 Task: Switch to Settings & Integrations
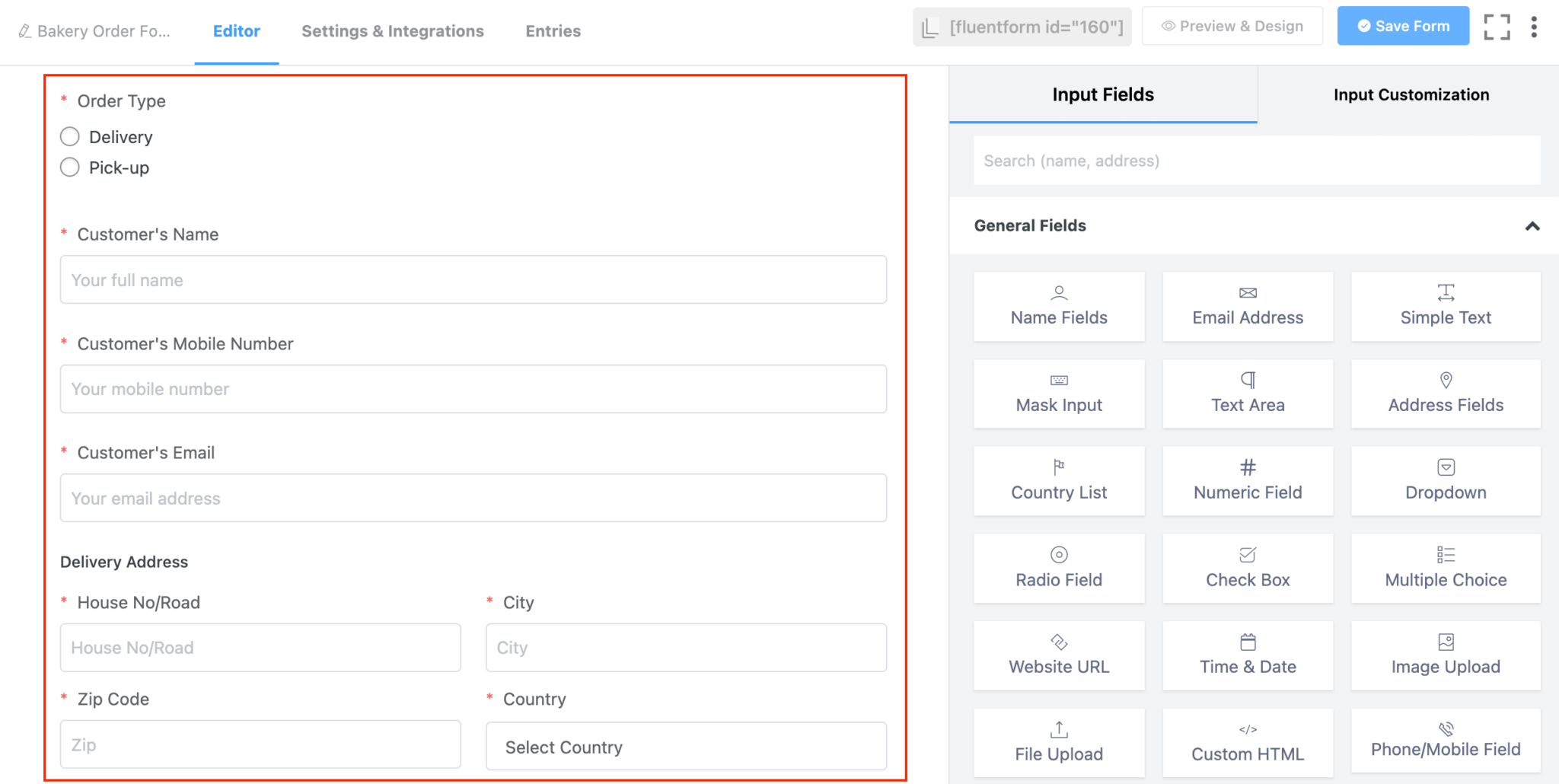coord(392,30)
